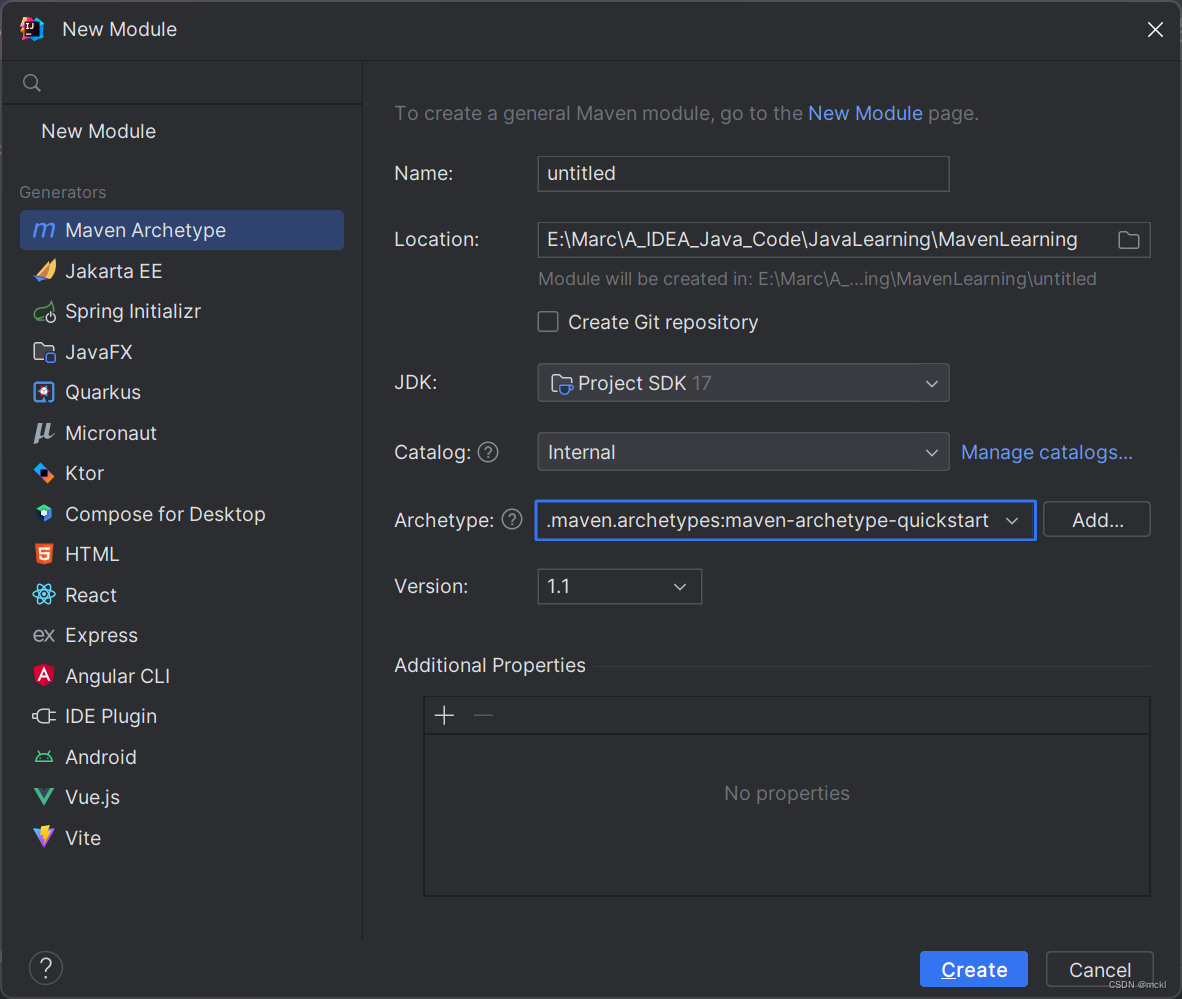Add a property with the plus icon
Screen dimensions: 1182x999
coord(445,716)
